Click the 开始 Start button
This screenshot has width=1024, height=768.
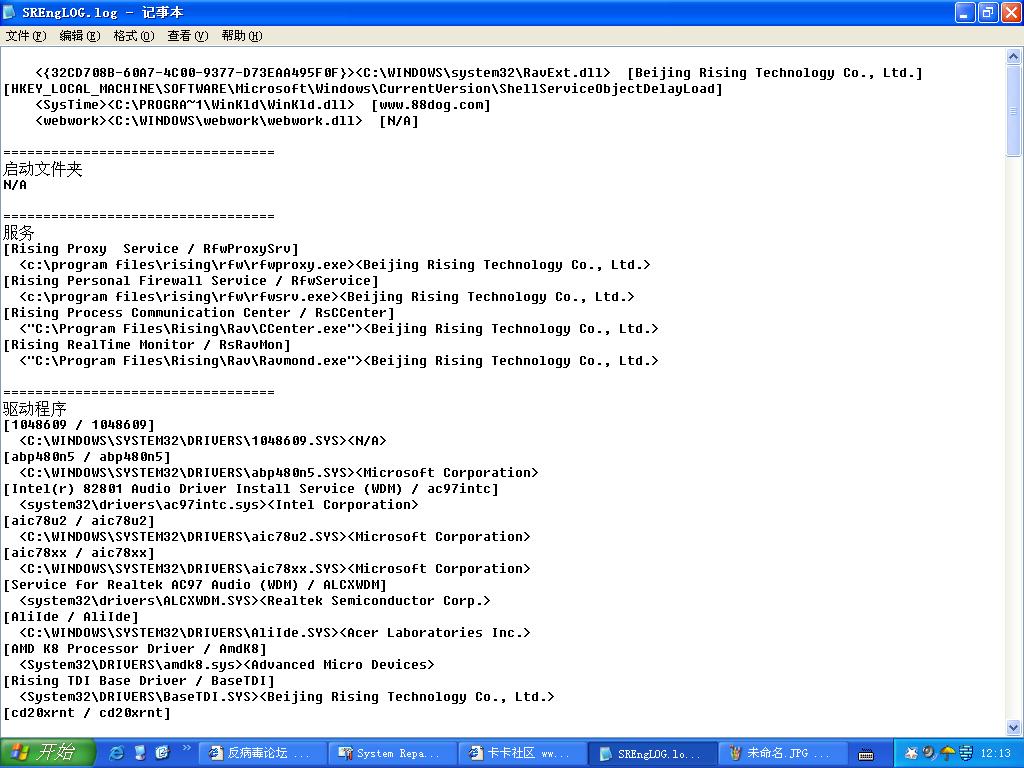(48, 752)
